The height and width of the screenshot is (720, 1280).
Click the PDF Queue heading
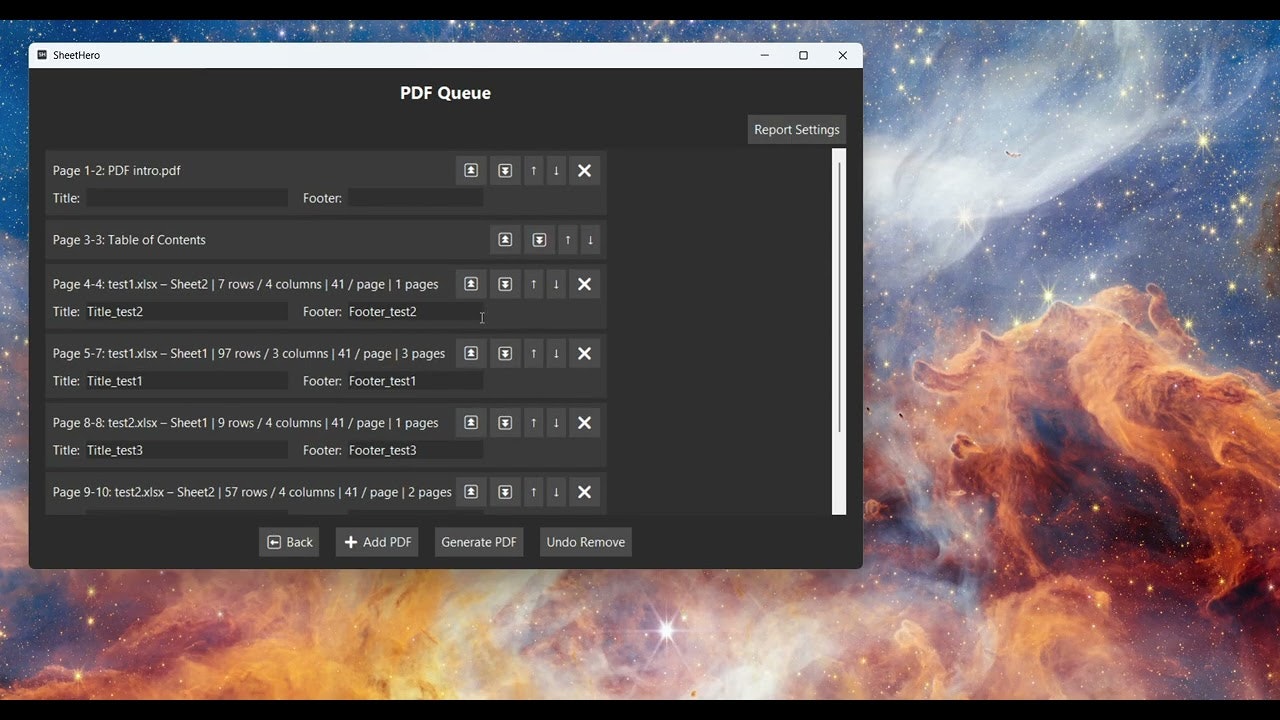[x=445, y=93]
